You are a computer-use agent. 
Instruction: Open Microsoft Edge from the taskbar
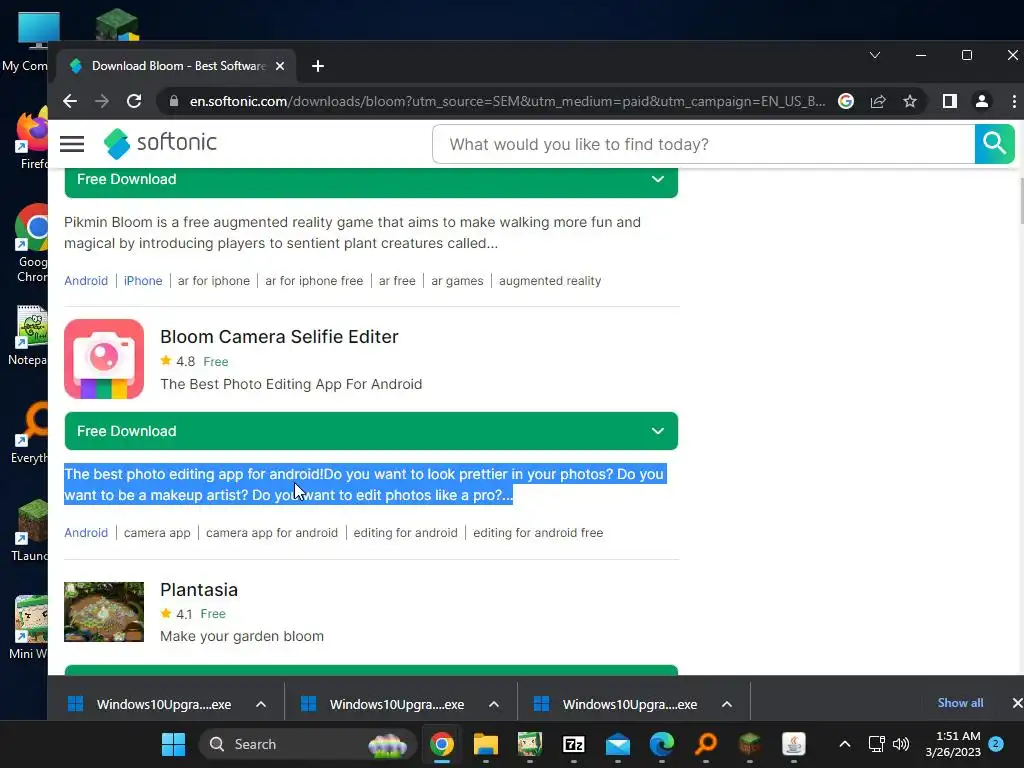click(662, 744)
